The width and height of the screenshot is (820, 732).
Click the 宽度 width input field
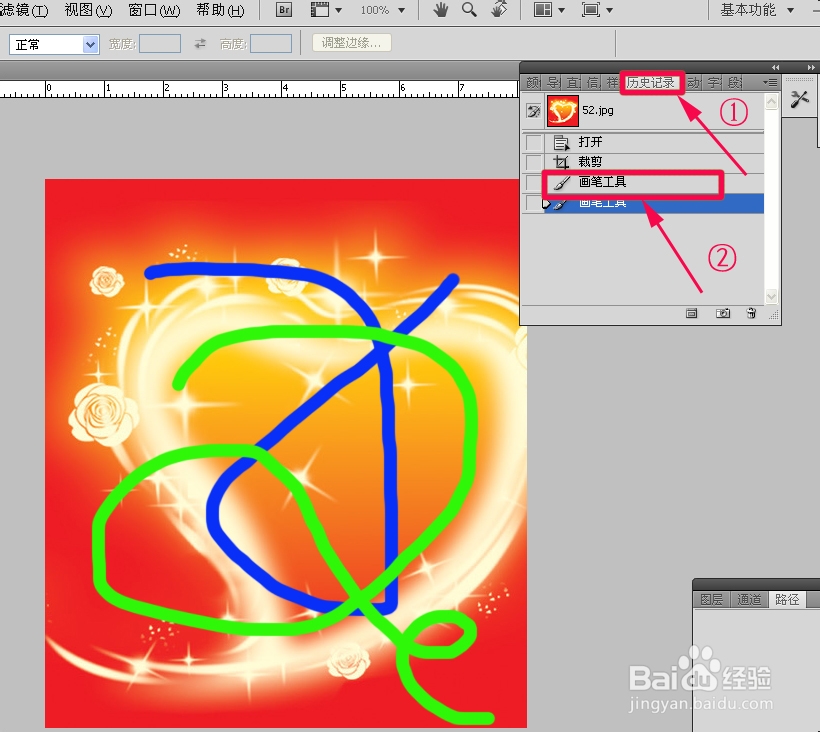click(160, 43)
